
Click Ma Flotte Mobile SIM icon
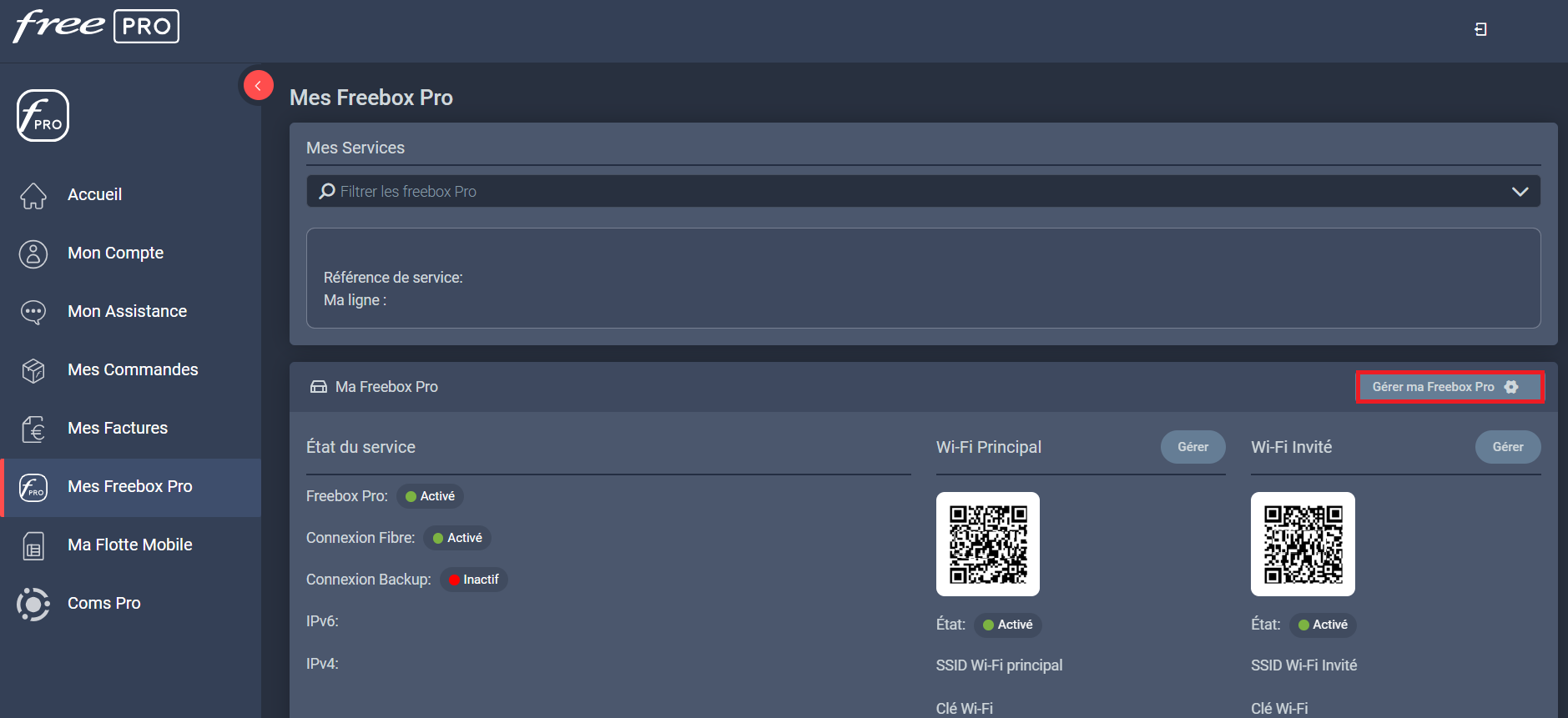[x=33, y=545]
